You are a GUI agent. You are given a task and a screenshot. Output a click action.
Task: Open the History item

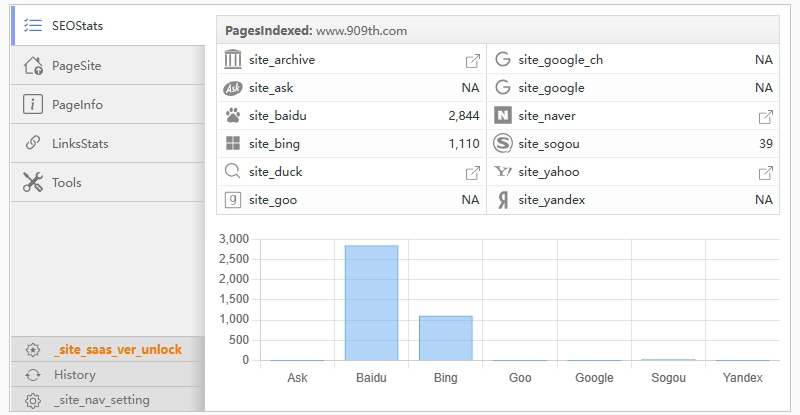[75, 375]
